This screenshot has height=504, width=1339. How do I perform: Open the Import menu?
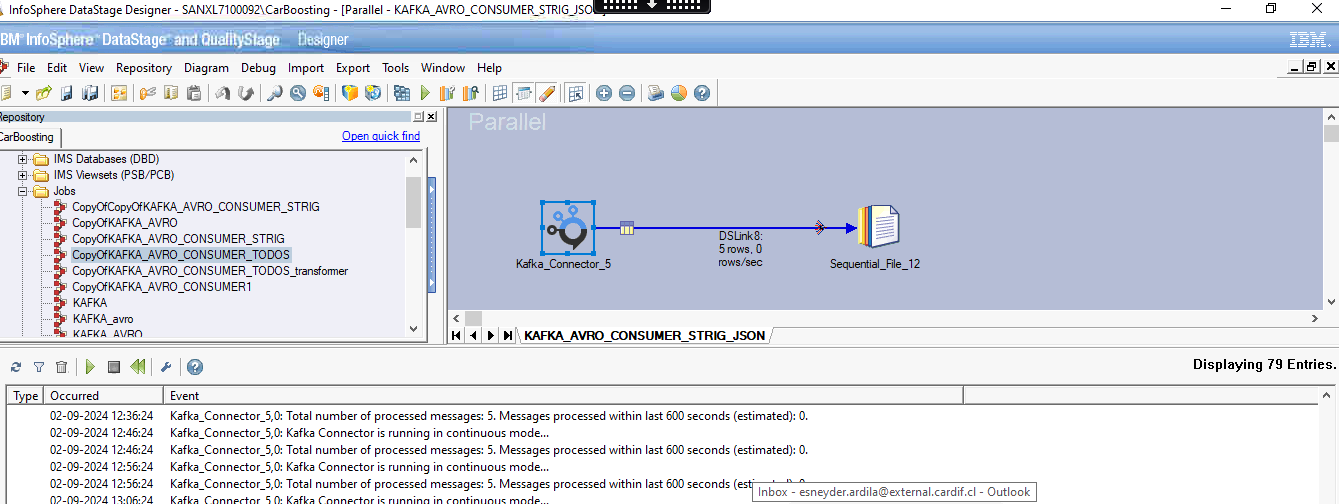pos(306,68)
